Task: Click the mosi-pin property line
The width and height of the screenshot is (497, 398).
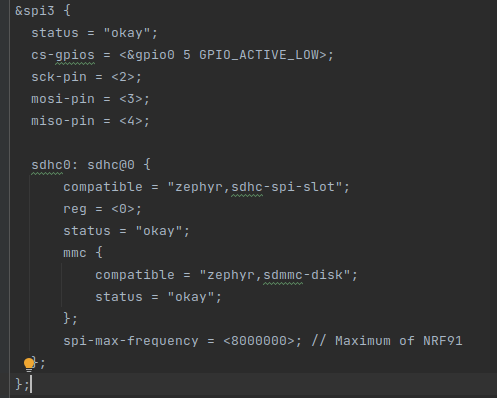Action: (x=90, y=99)
